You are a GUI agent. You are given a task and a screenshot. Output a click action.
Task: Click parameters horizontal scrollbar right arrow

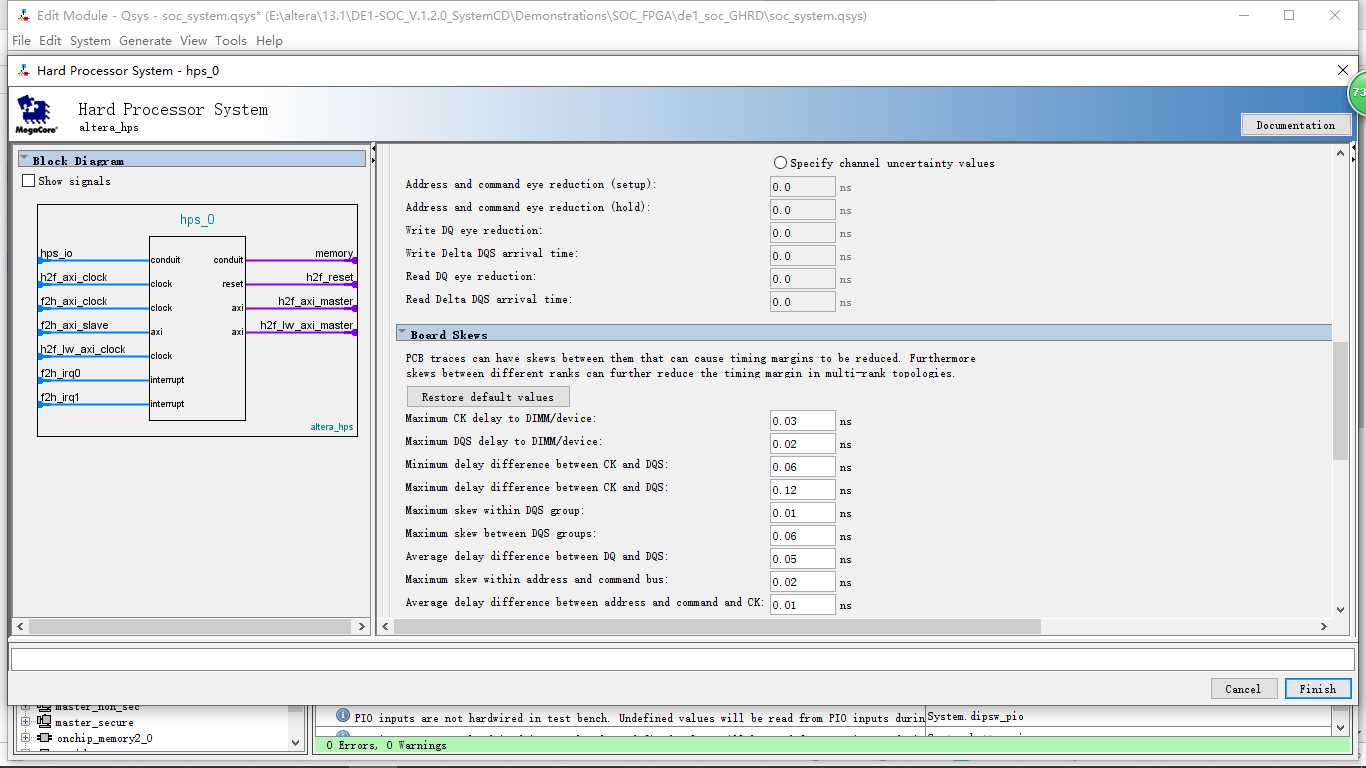[1324, 626]
